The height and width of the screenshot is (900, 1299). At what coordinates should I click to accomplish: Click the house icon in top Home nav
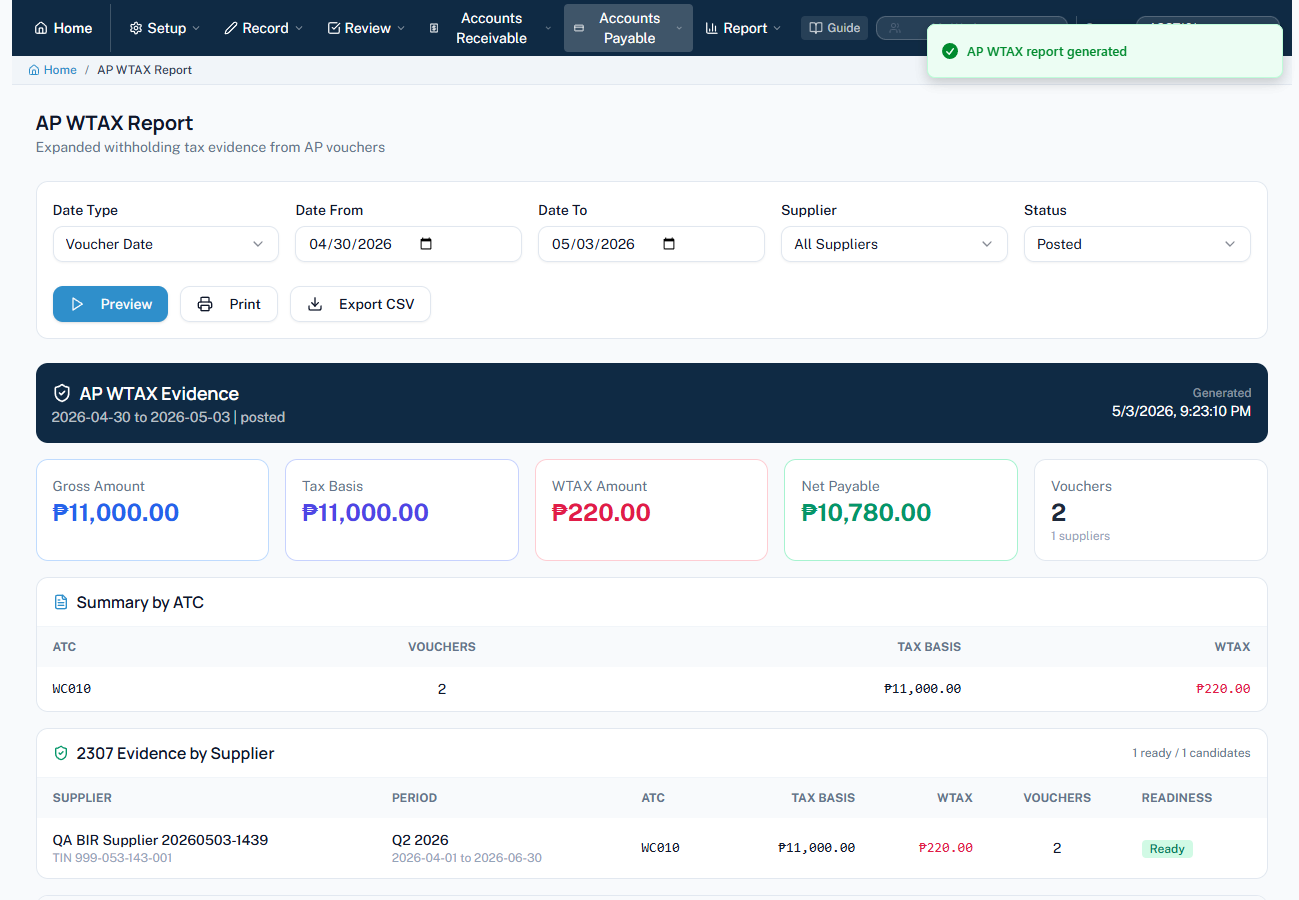click(x=41, y=28)
